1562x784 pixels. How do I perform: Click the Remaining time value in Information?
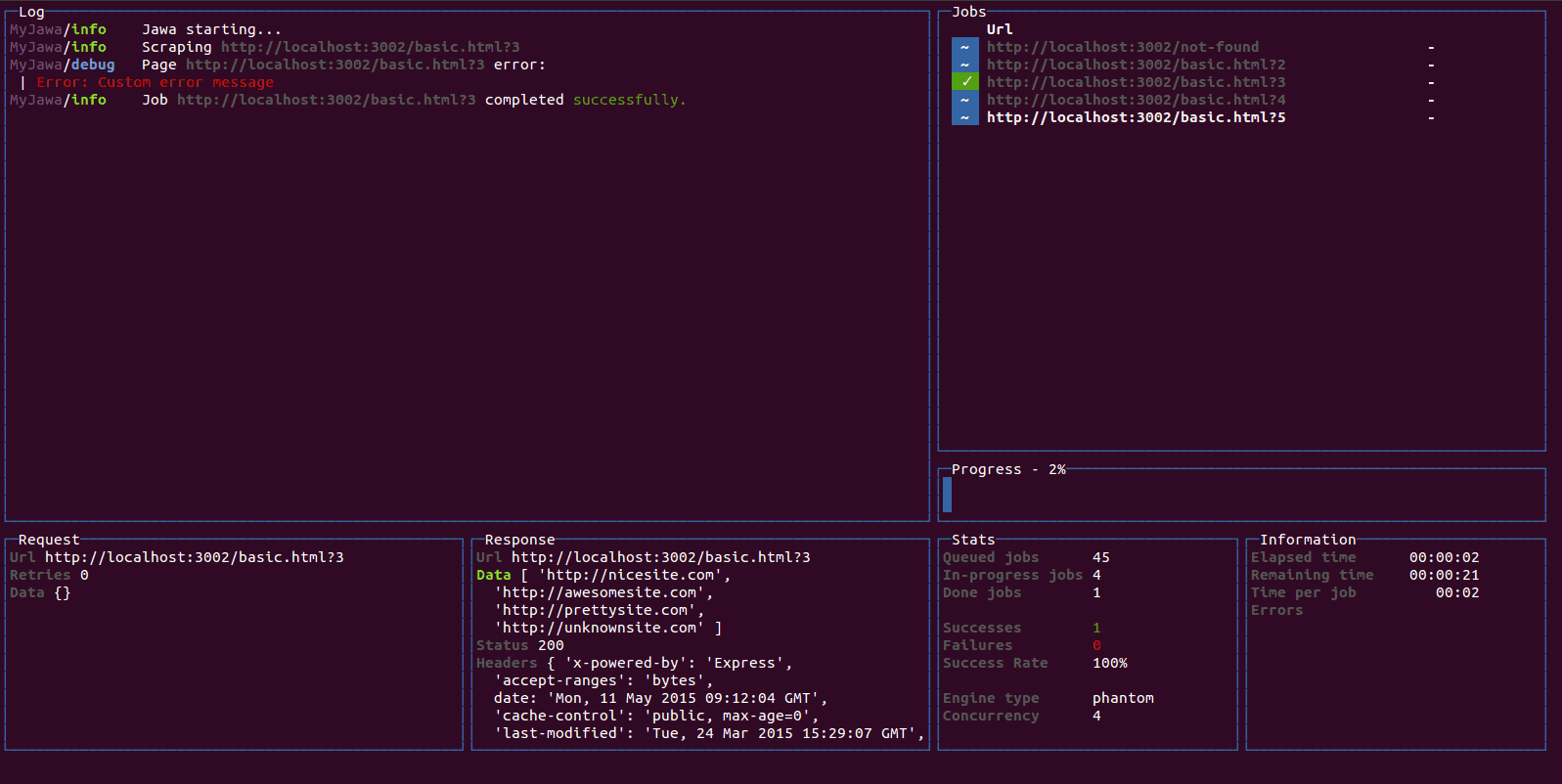point(1444,575)
